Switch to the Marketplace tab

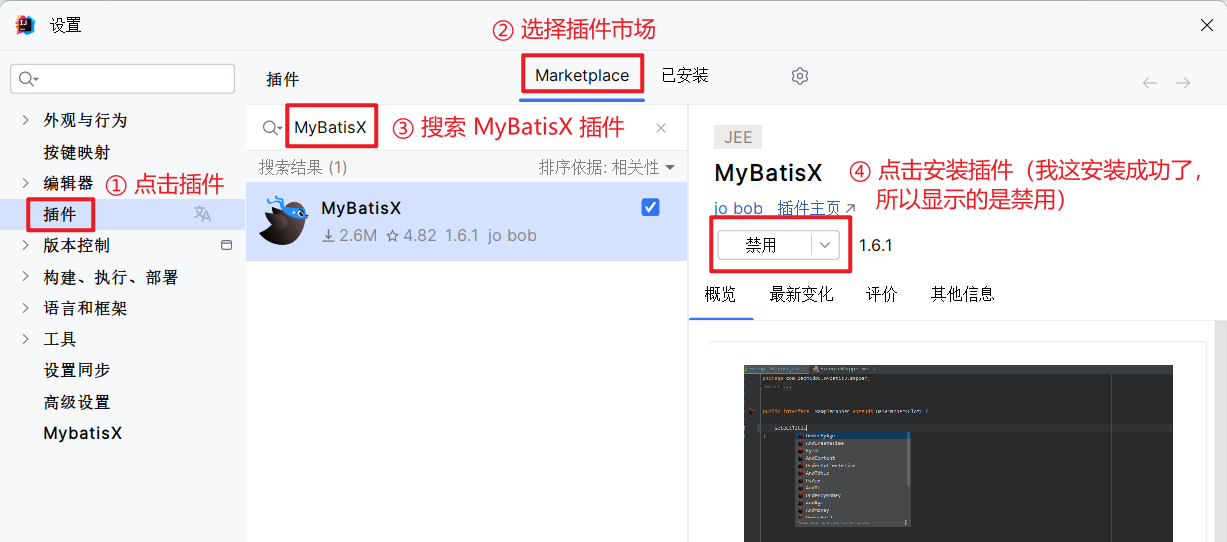point(581,76)
